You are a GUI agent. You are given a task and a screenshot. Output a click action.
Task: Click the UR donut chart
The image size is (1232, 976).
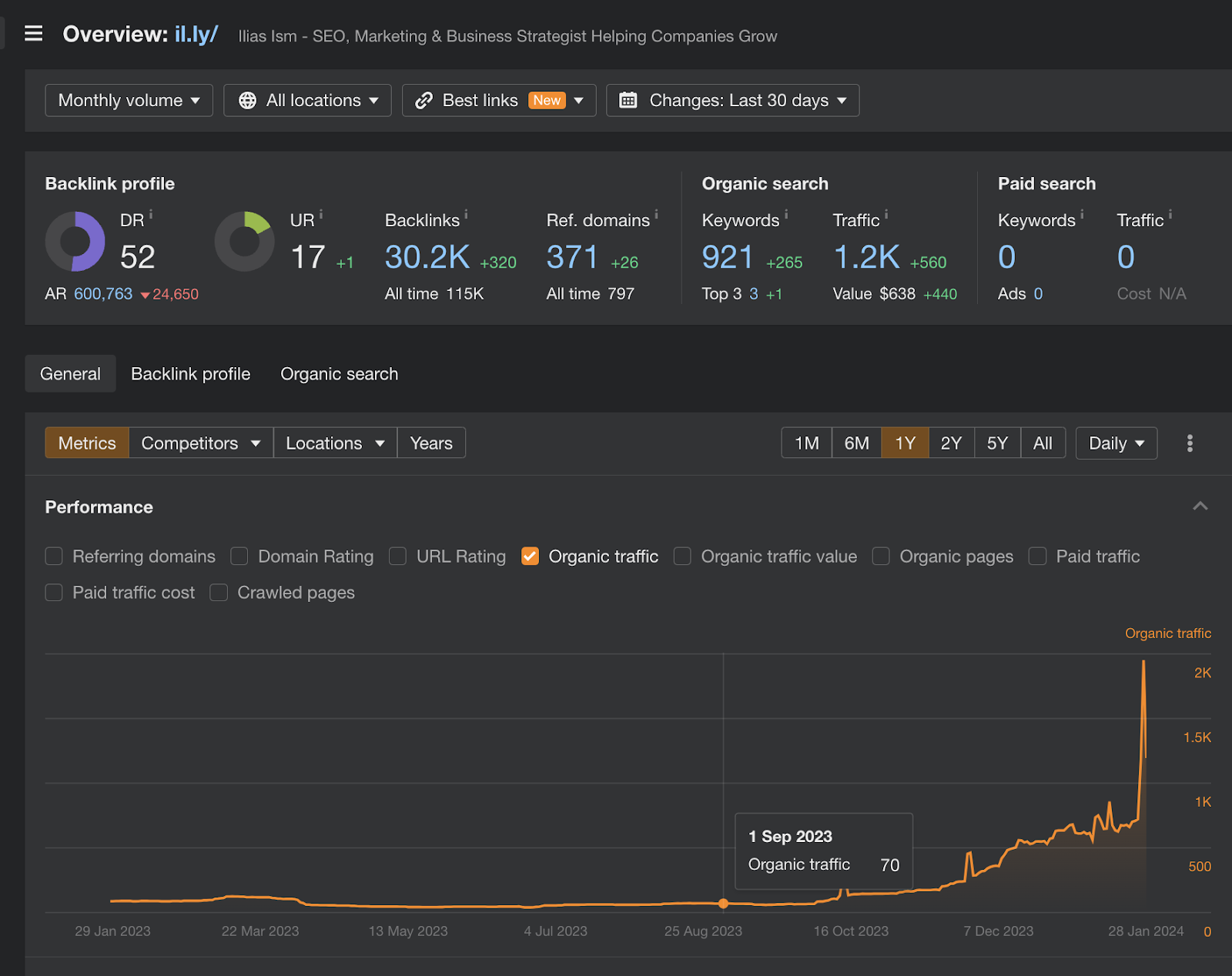click(244, 242)
